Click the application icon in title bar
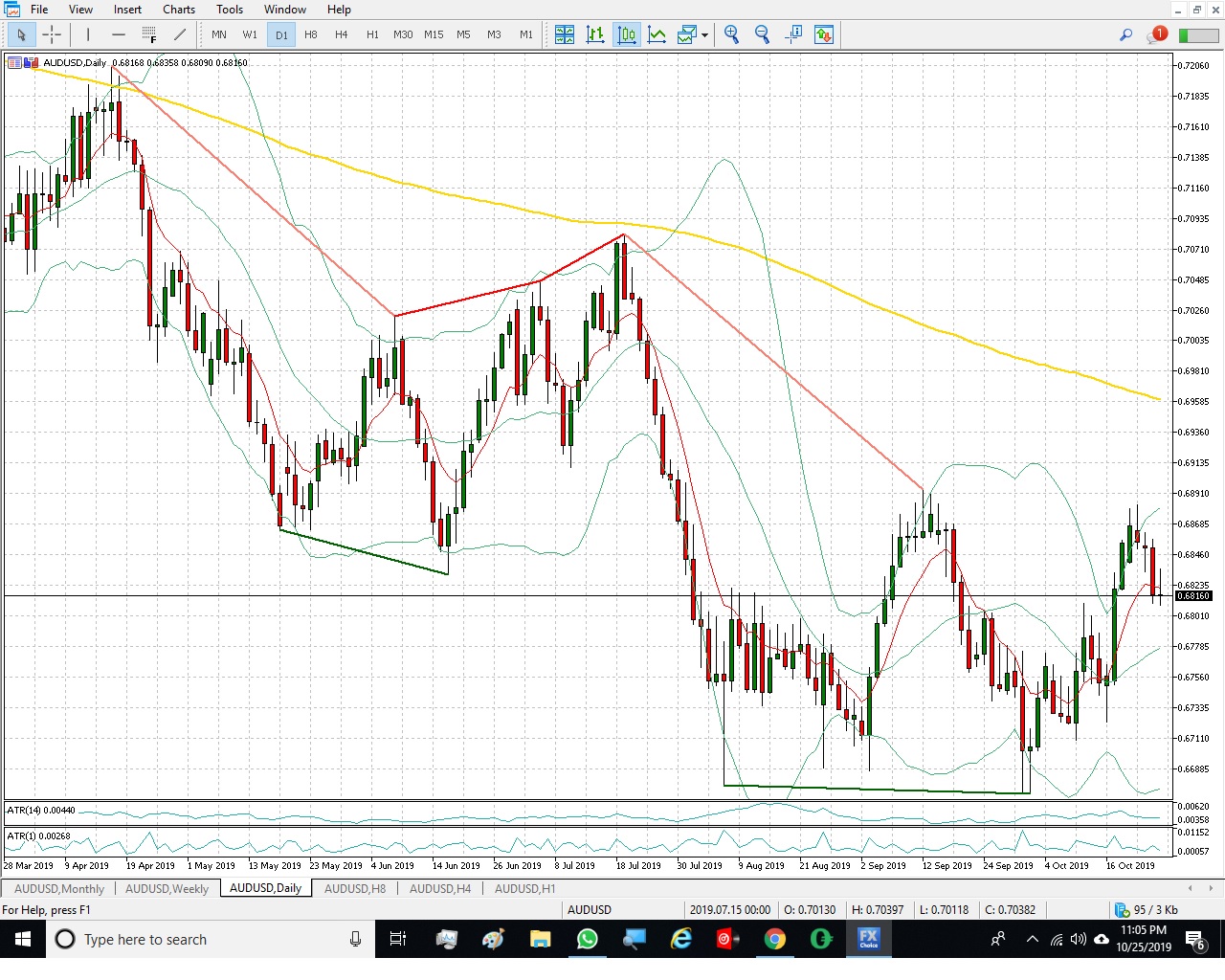Screen dimensions: 1225x980 pos(11,10)
